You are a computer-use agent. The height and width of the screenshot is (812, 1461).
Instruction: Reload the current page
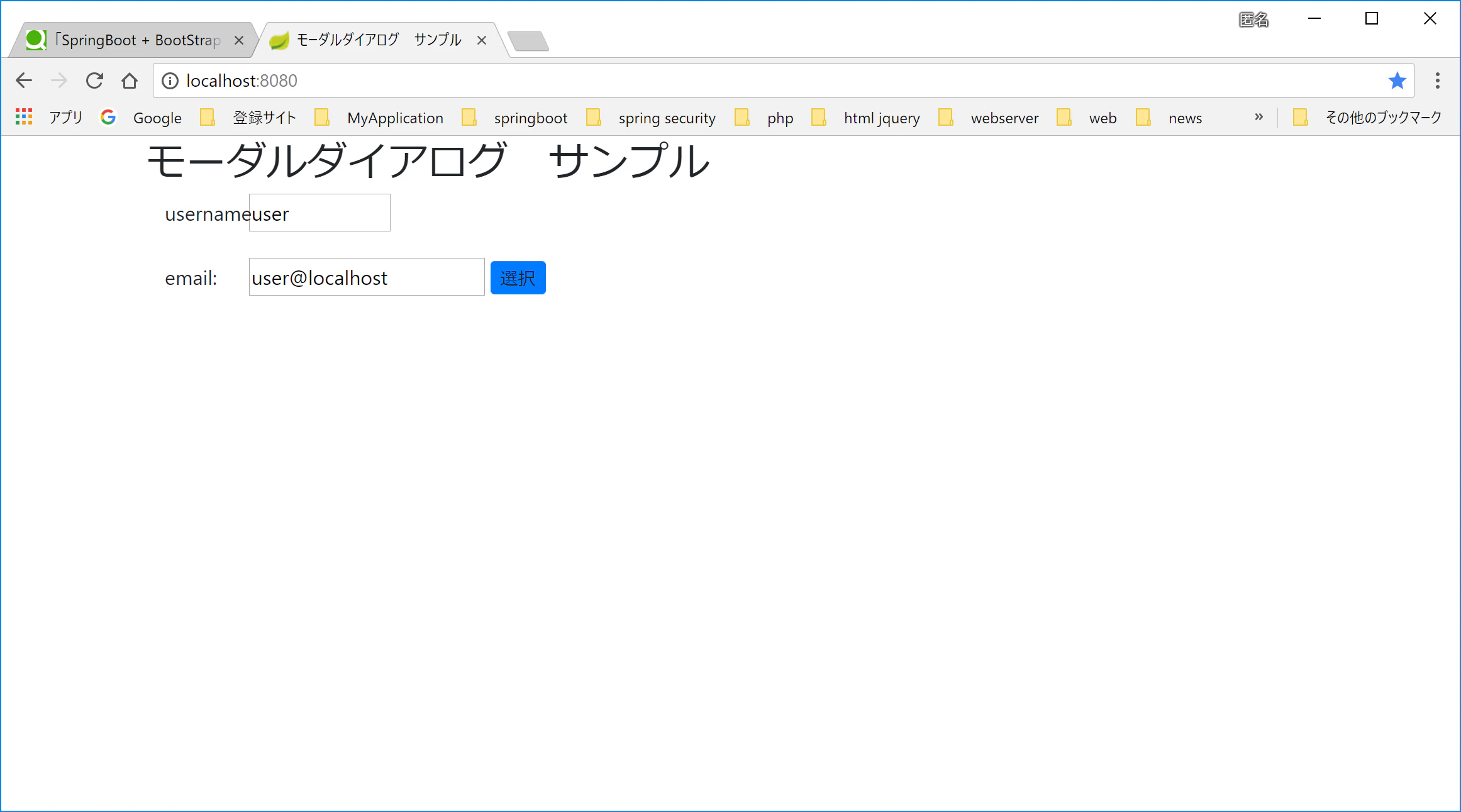coord(94,81)
